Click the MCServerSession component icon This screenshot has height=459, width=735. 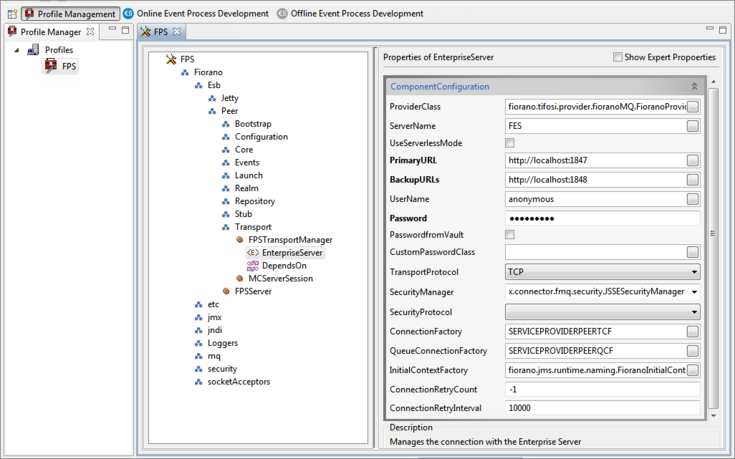coord(240,278)
